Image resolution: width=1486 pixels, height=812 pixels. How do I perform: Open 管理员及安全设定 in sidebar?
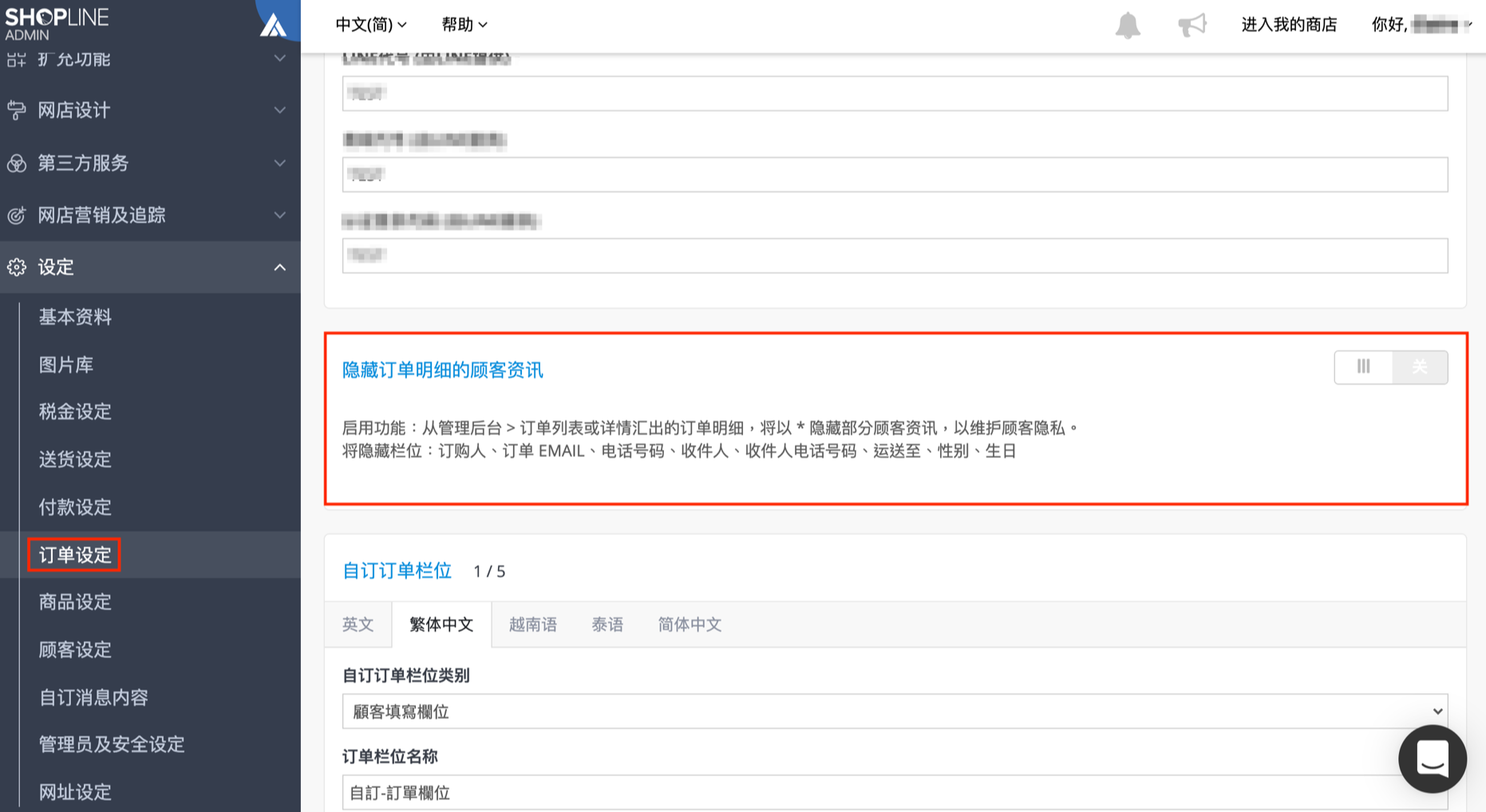point(113,745)
